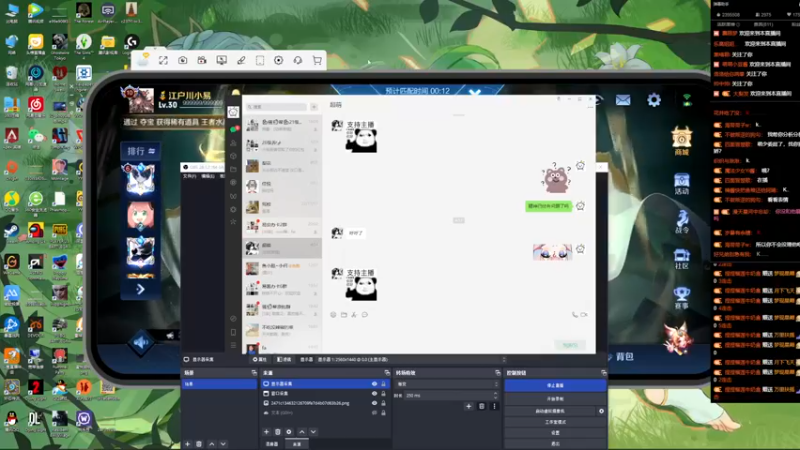Click the device frame rectangle toolbar icon
The width and height of the screenshot is (800, 450).
point(260,60)
